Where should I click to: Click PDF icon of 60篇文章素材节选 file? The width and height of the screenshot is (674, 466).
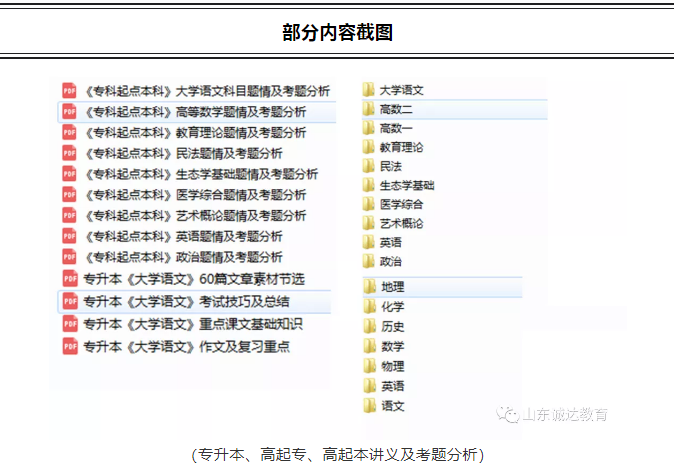click(x=70, y=279)
